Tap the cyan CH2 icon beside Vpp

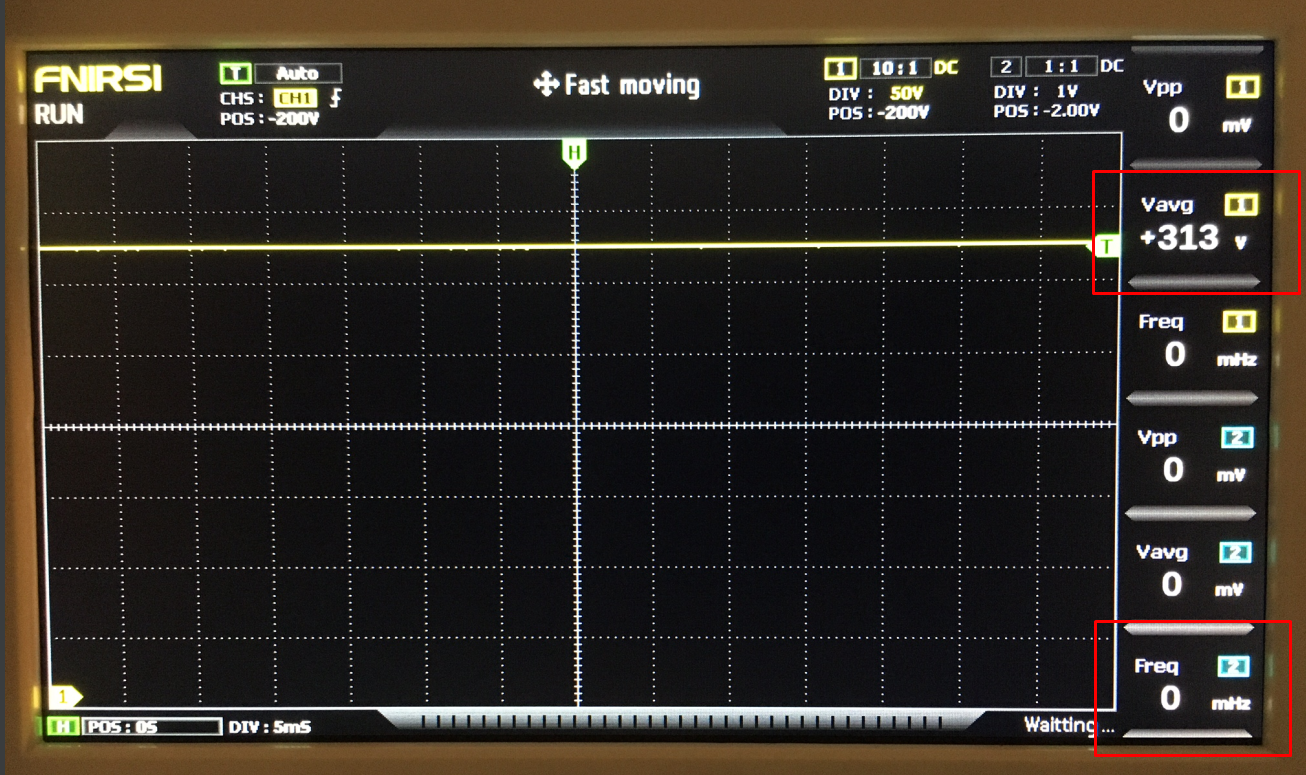(x=1237, y=438)
